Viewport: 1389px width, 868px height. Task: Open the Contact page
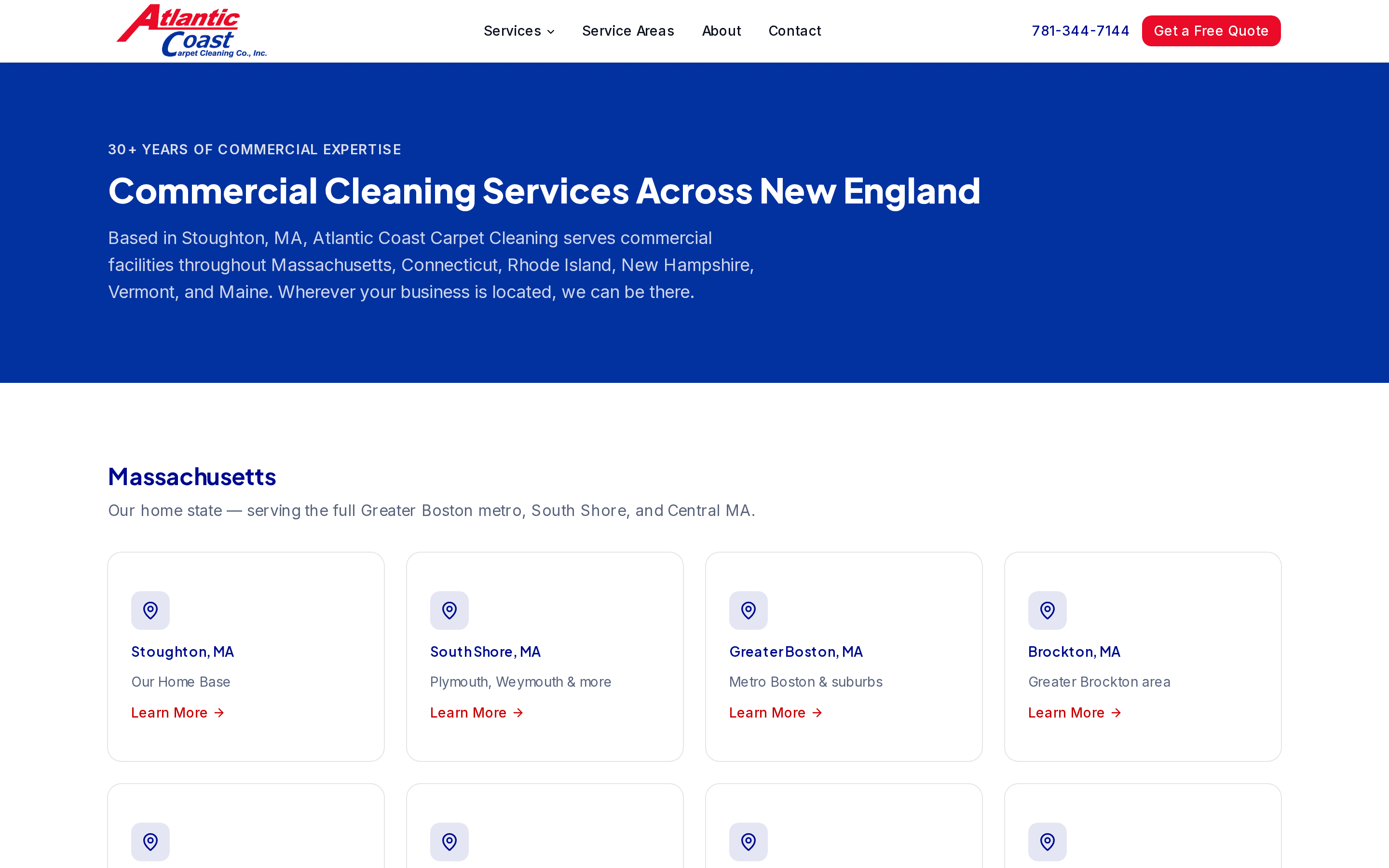[x=795, y=31]
